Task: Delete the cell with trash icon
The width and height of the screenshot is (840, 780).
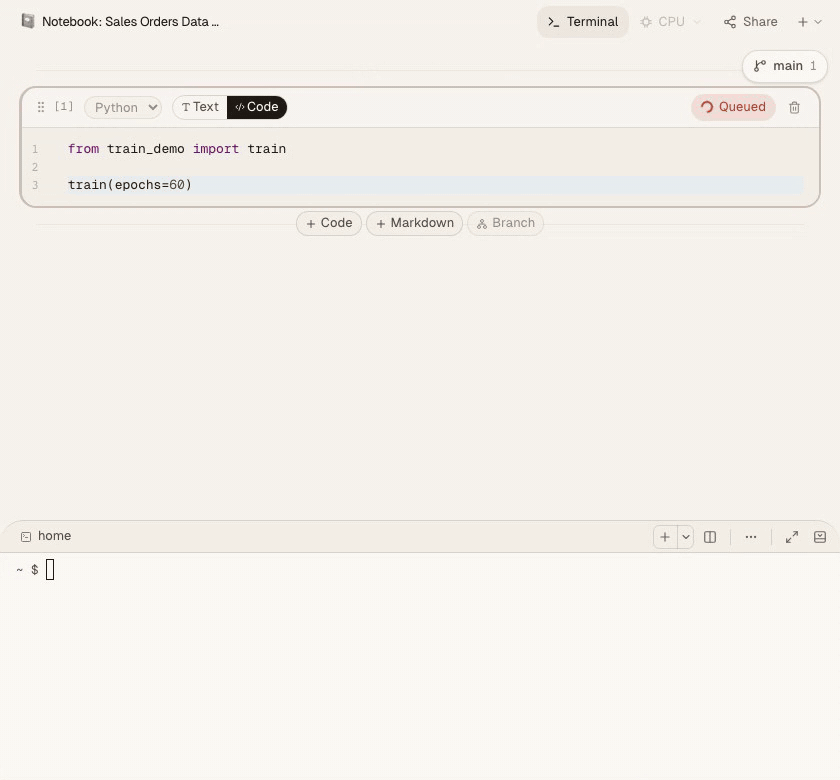Action: pyautogui.click(x=794, y=108)
